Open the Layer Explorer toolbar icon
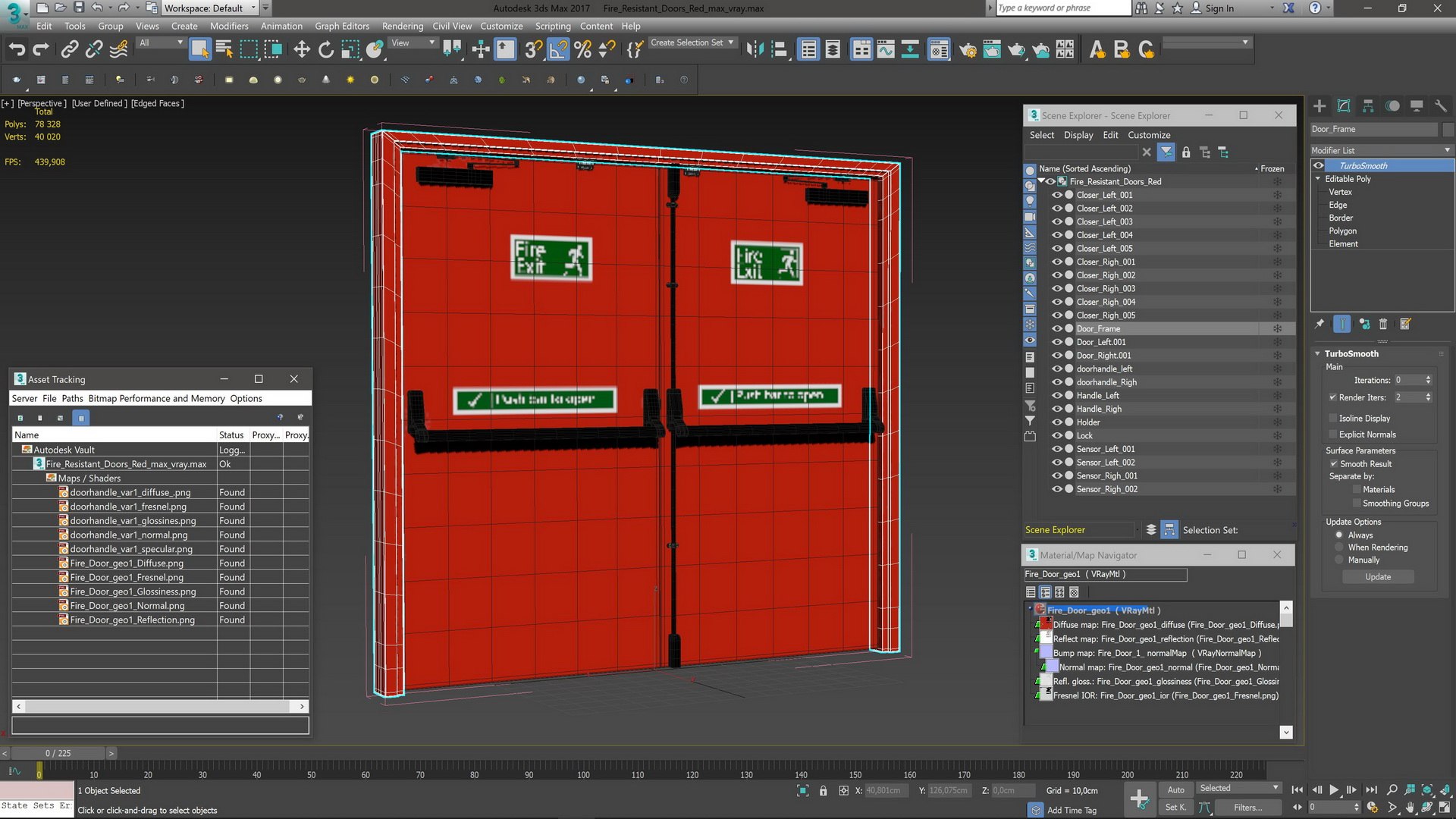 833,49
